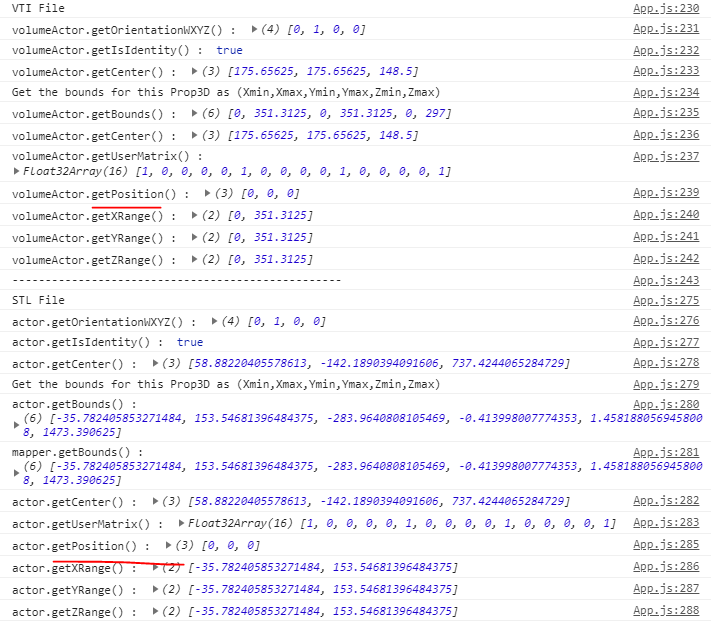The image size is (711, 627).
Task: Open source link App.js:275
Action: (666, 301)
